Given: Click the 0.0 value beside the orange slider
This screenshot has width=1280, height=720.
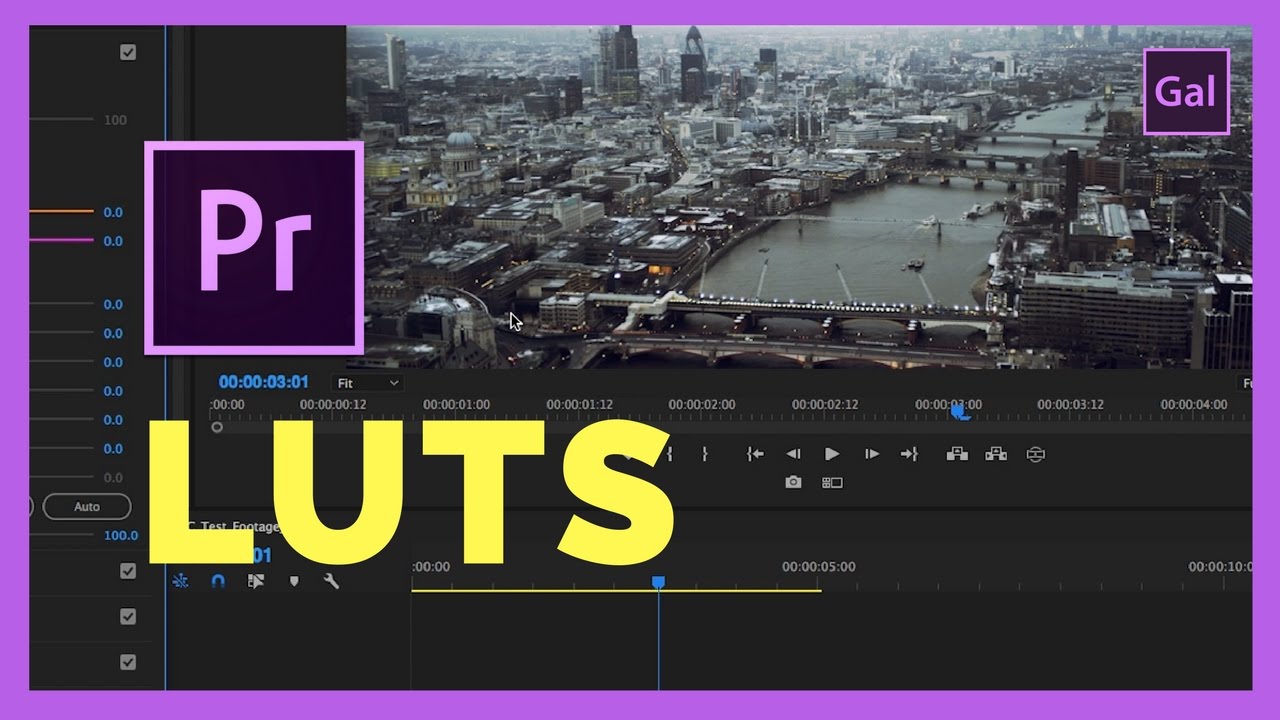Looking at the screenshot, I should click(113, 212).
